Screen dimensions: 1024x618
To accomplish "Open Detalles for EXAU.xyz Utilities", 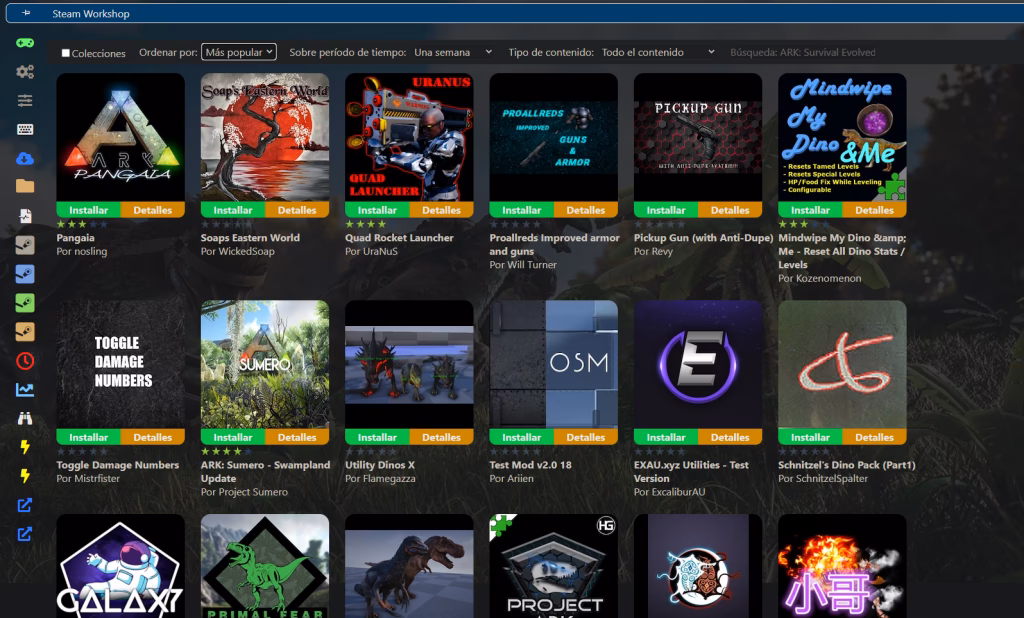I will pos(730,437).
